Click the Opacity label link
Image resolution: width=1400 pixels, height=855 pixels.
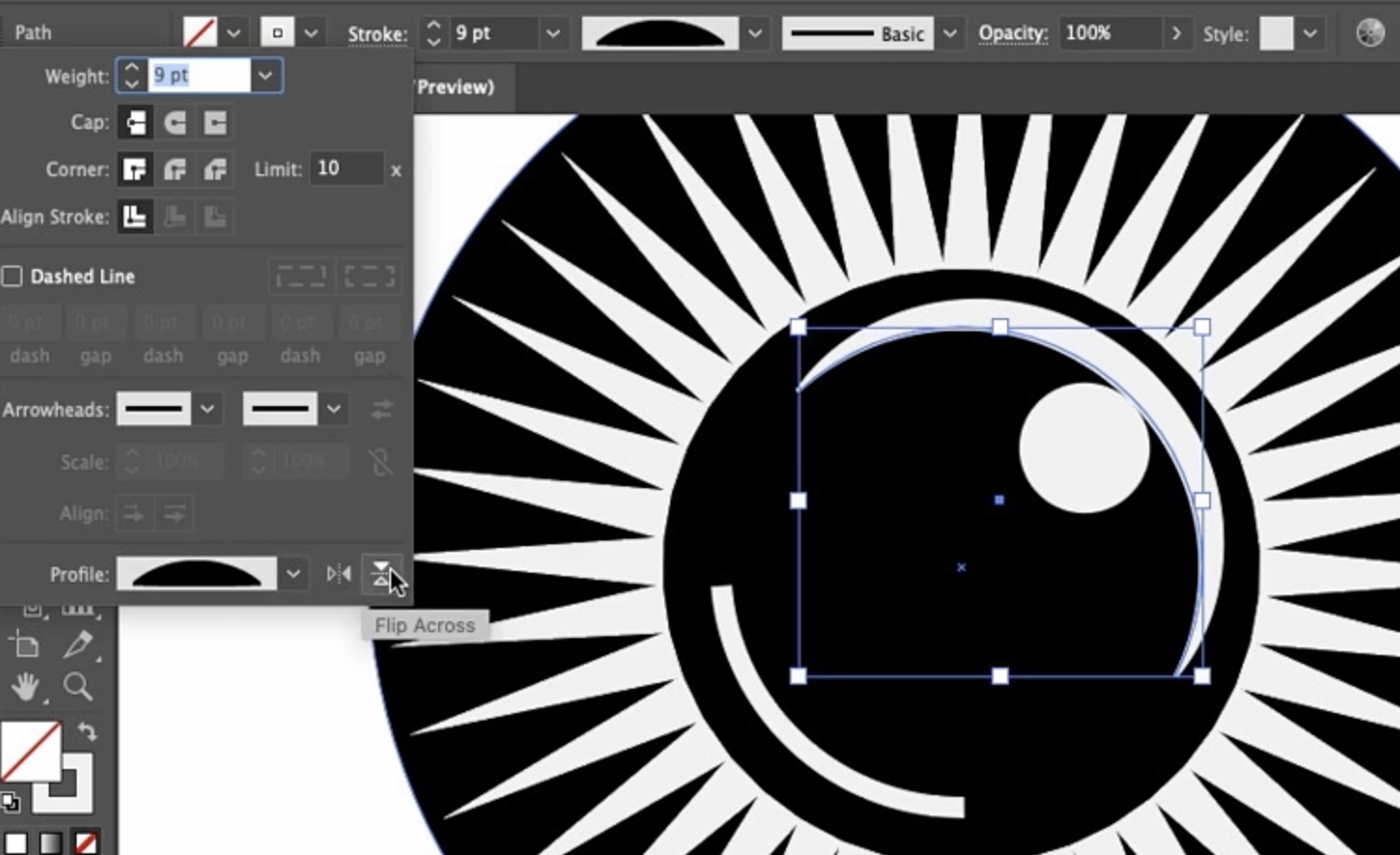tap(1014, 34)
